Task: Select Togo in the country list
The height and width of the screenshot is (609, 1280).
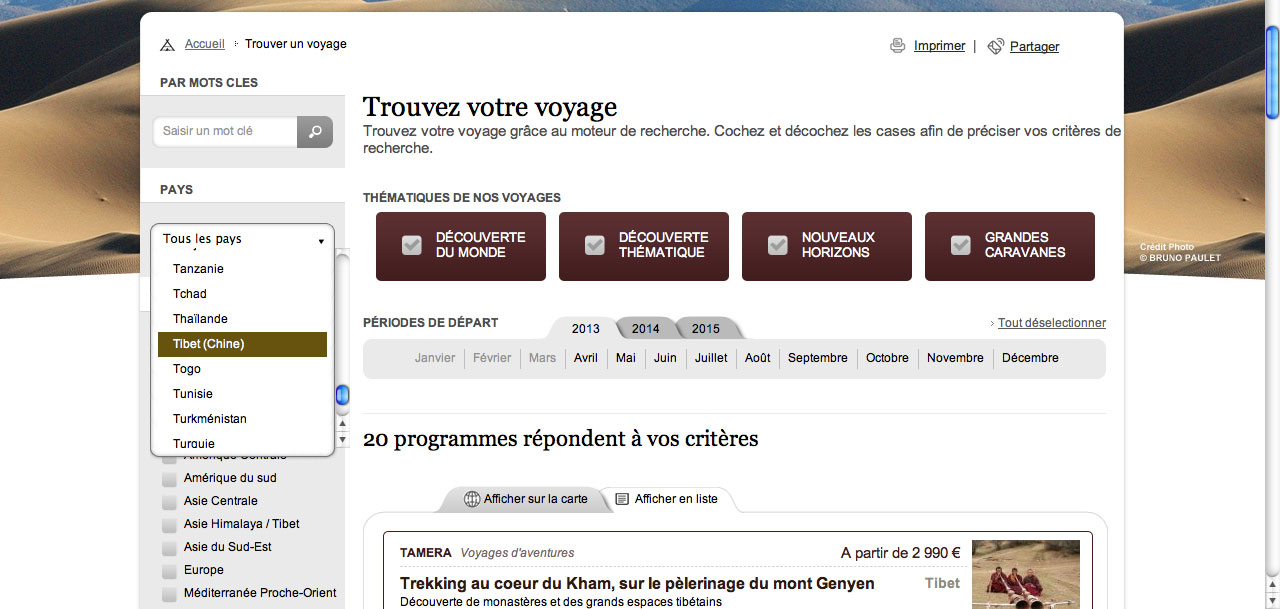Action: tap(242, 369)
